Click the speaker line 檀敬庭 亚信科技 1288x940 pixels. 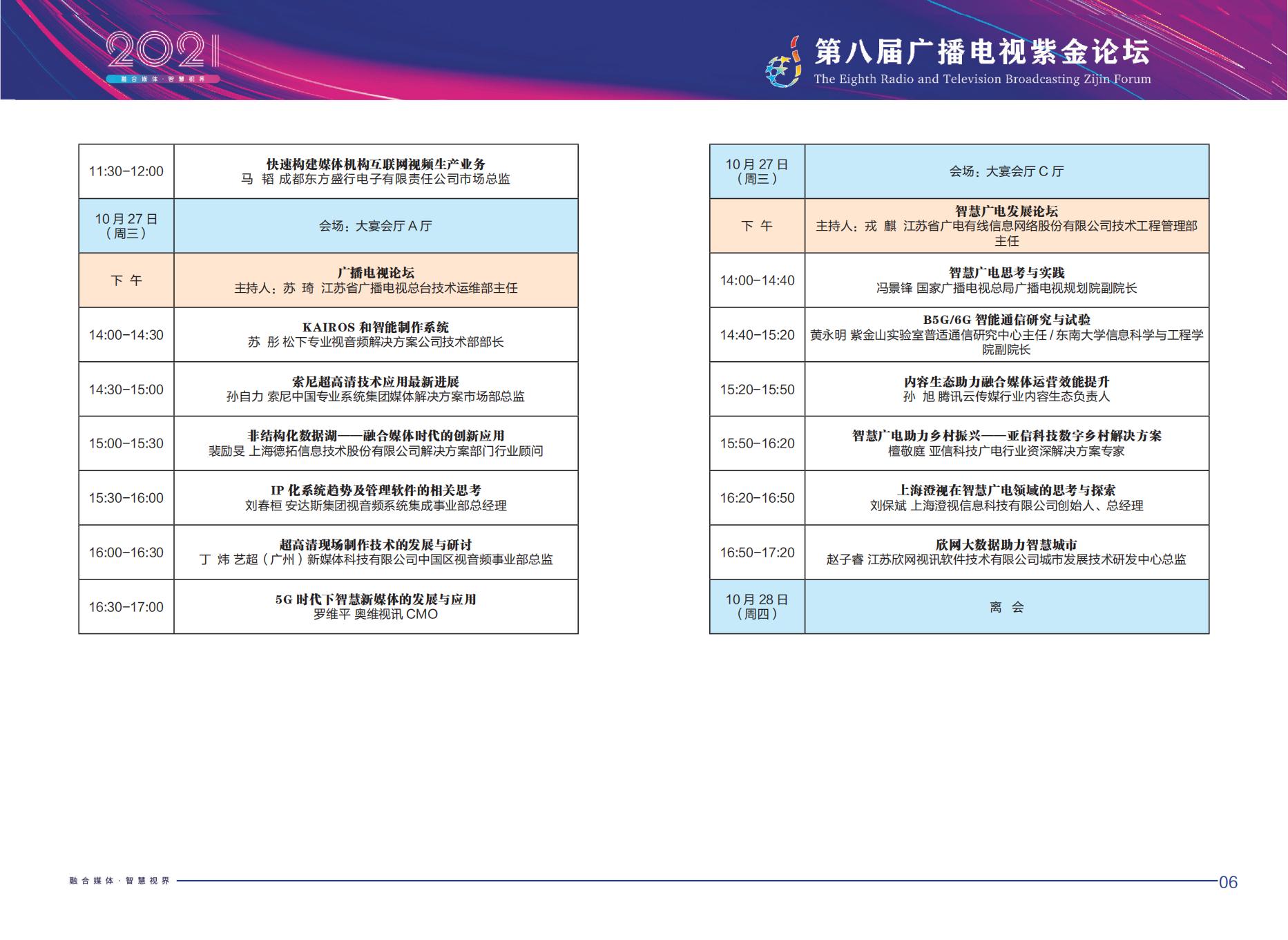pos(1007,451)
